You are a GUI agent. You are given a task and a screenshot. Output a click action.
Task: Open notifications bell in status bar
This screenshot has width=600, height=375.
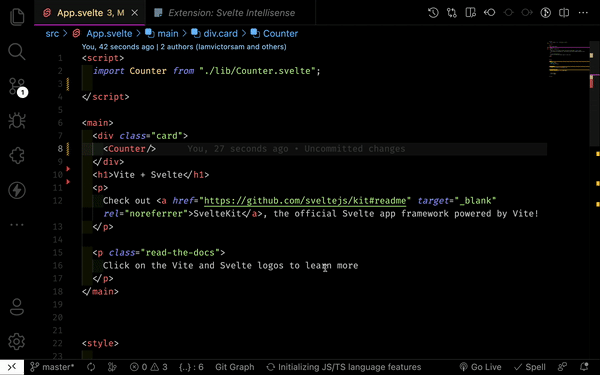(584, 367)
